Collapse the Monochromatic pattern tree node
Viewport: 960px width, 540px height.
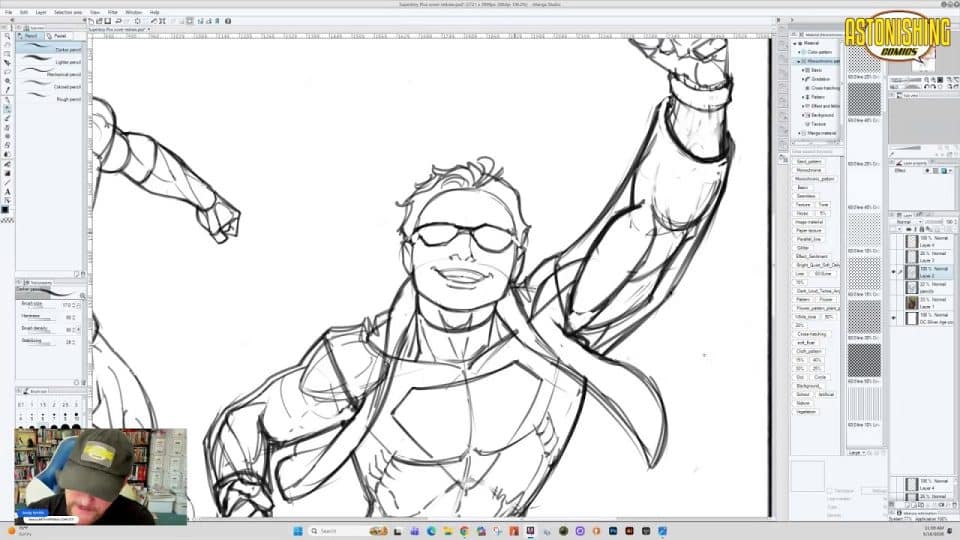(x=798, y=61)
